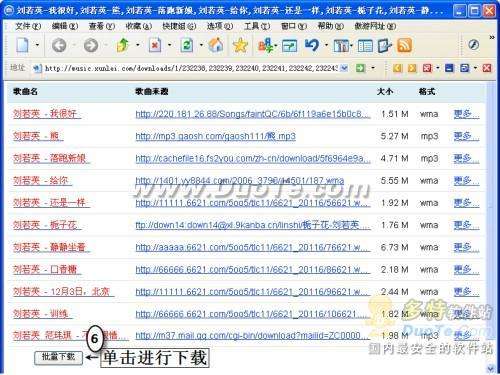Open the orange RSS feed icon
500x375 pixels.
[x=404, y=45]
